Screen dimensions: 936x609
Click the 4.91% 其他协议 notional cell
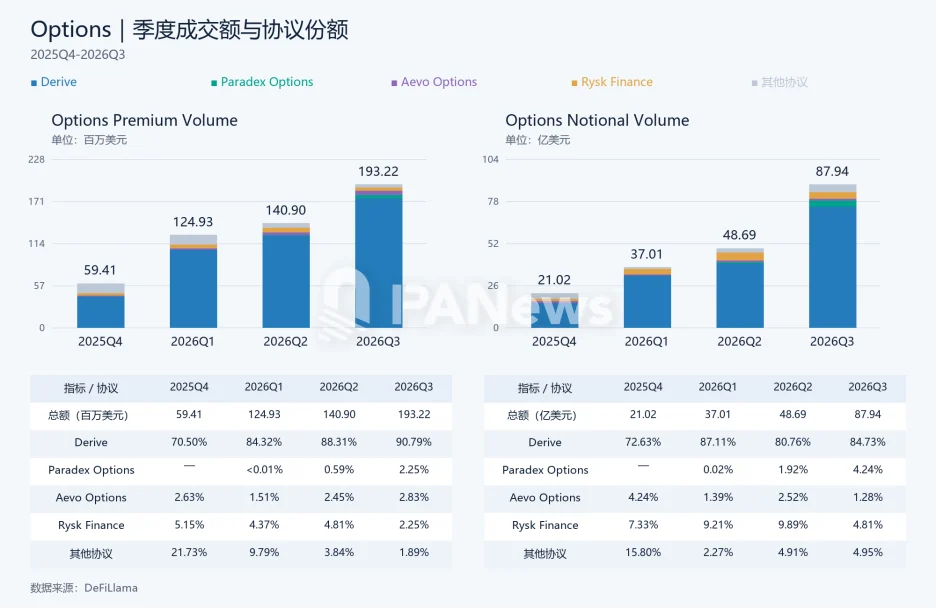tap(793, 552)
